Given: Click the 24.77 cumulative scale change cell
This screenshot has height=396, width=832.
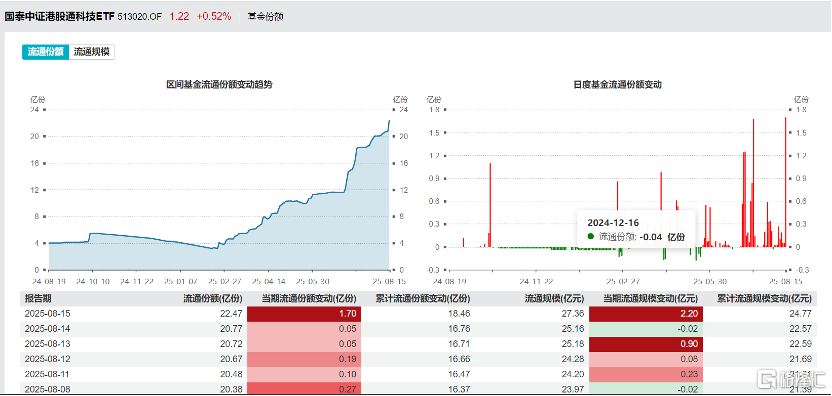Looking at the screenshot, I should 801,314.
